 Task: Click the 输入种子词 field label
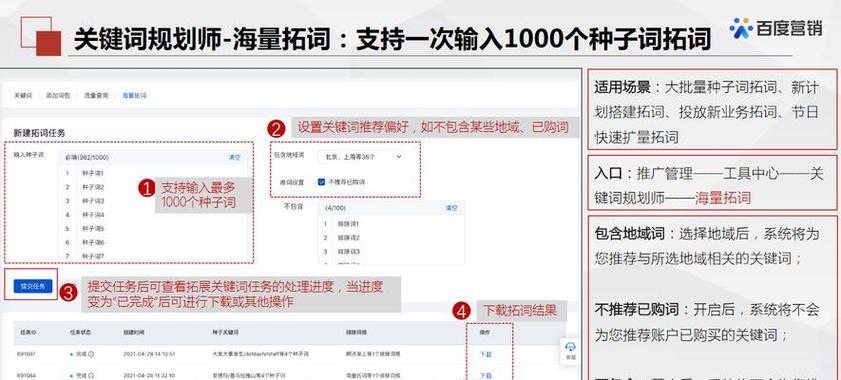pos(29,155)
